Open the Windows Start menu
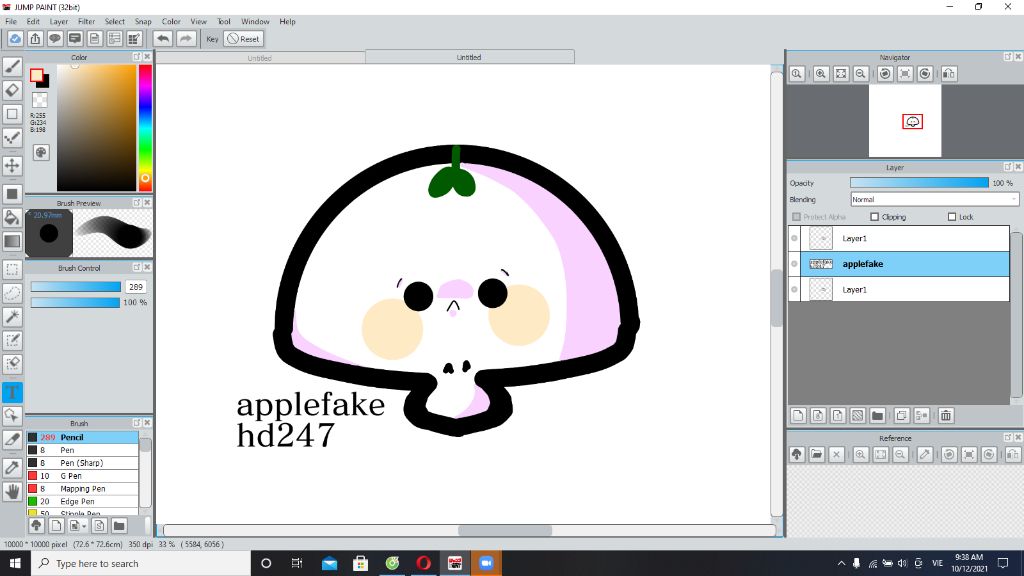The height and width of the screenshot is (576, 1024). 15,563
